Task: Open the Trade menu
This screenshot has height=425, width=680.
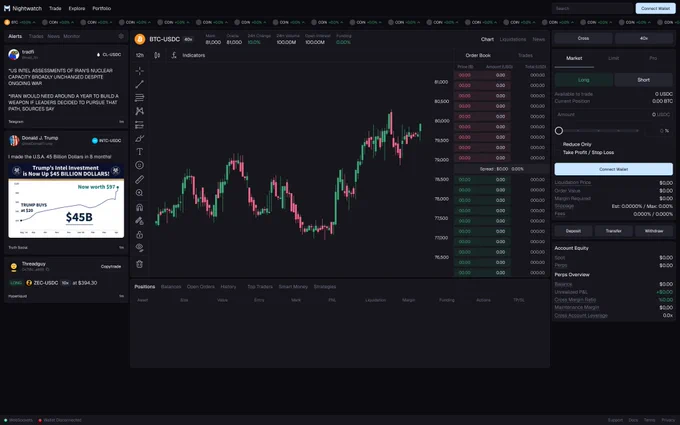Action: [x=55, y=8]
